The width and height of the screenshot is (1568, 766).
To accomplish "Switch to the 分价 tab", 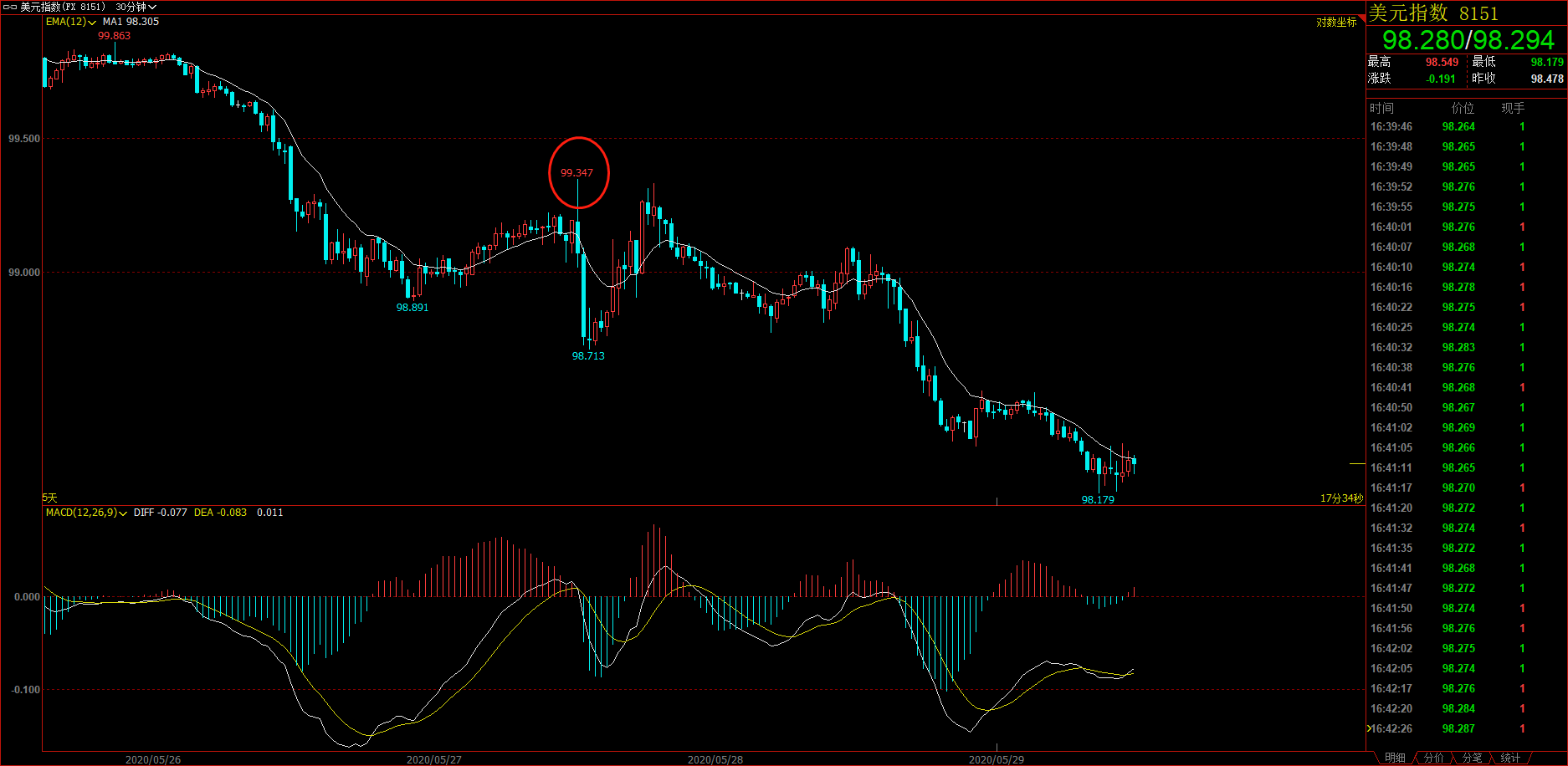I will pyautogui.click(x=1433, y=758).
